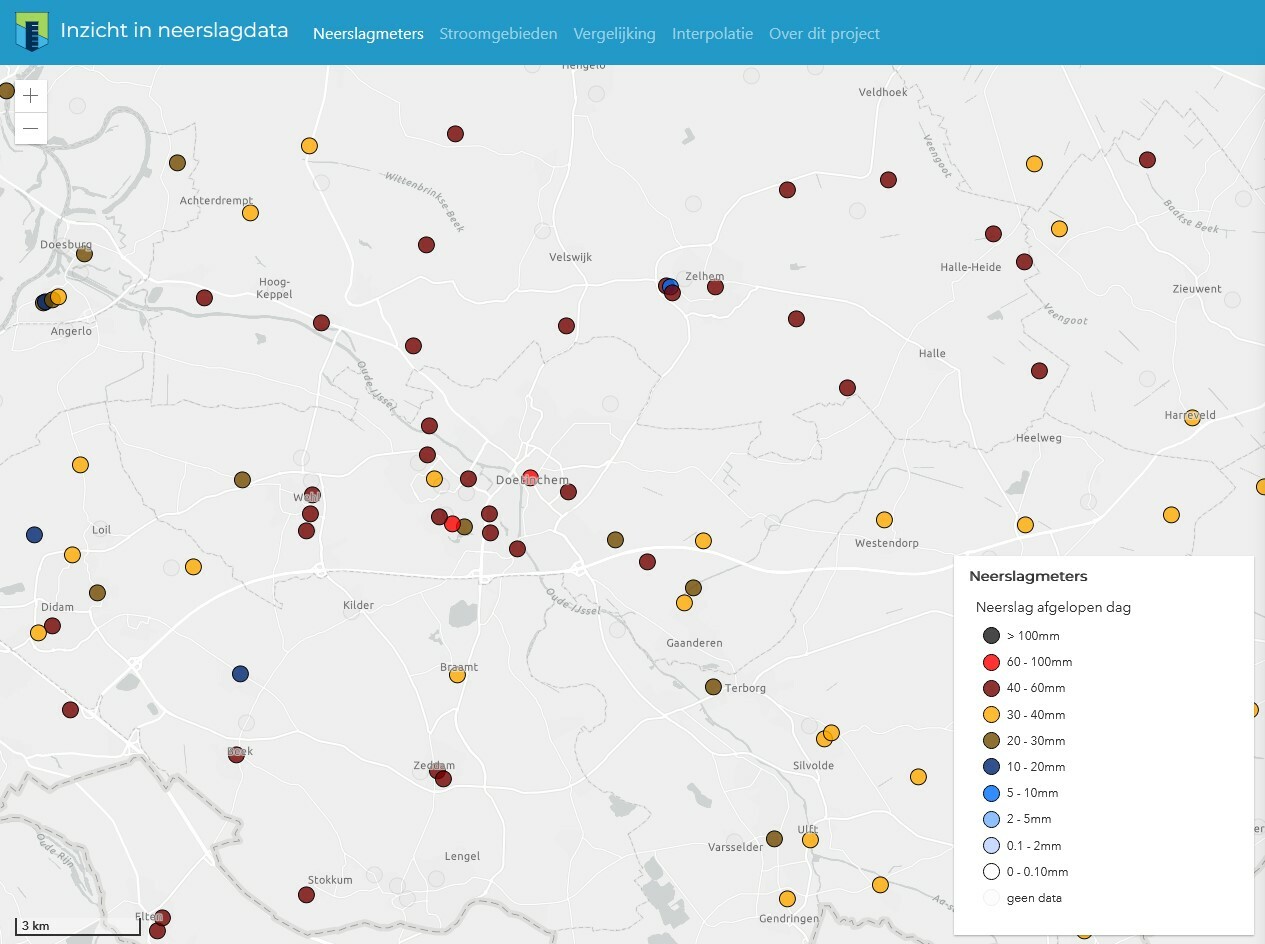This screenshot has width=1265, height=944.
Task: Switch to the Stroomgebieden tab
Action: point(498,34)
